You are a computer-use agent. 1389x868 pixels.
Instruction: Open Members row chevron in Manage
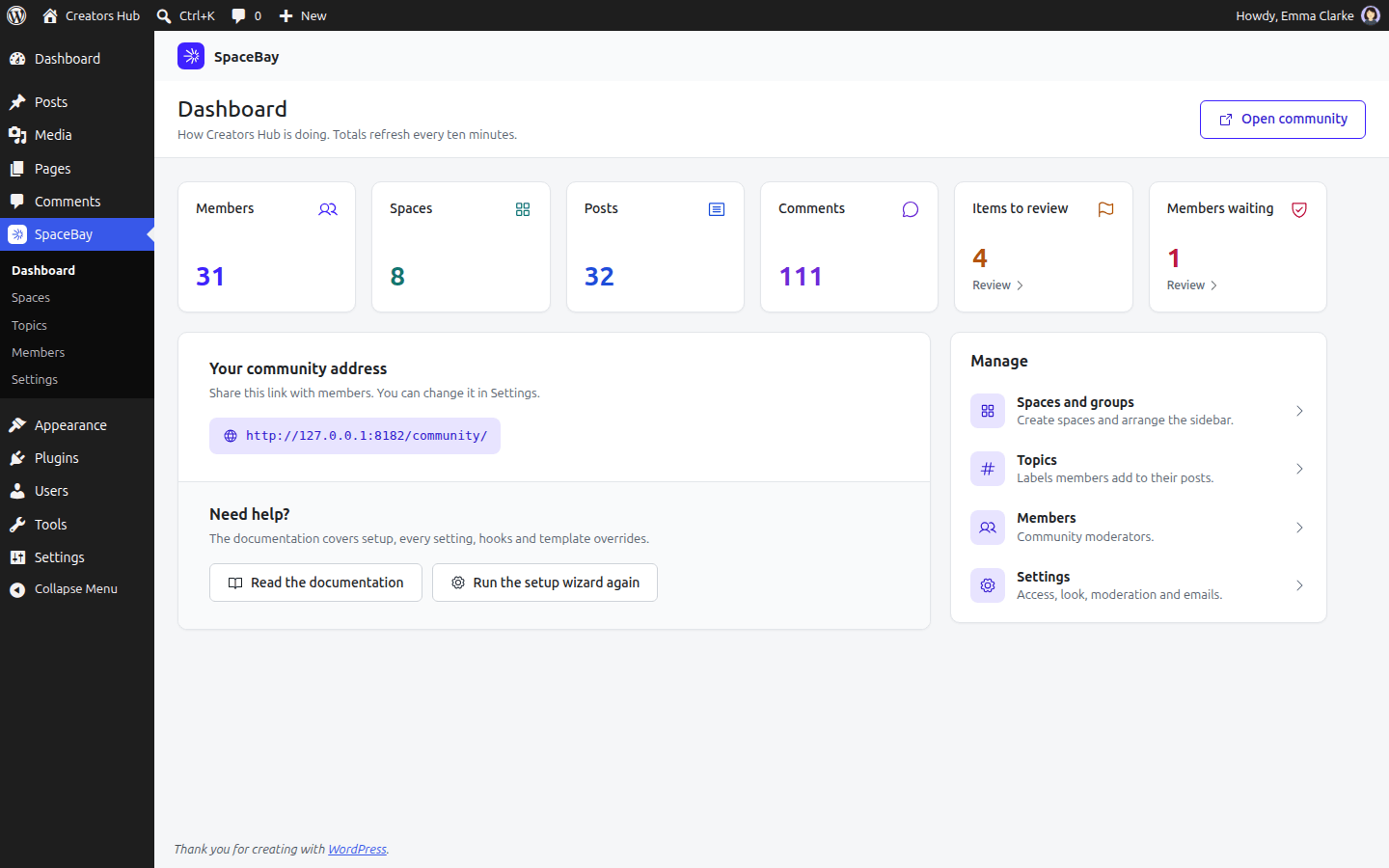pos(1299,528)
